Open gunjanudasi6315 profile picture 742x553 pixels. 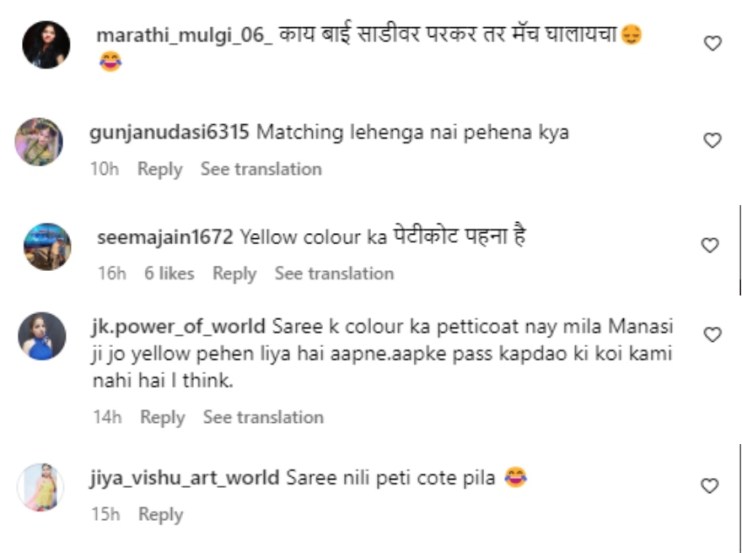coord(39,142)
